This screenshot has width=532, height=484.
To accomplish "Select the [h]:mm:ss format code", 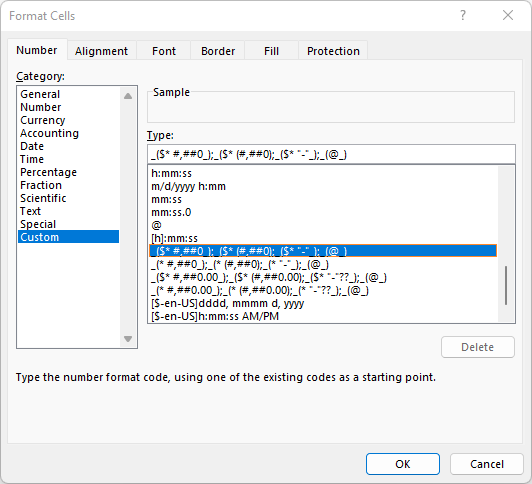I will pos(323,238).
